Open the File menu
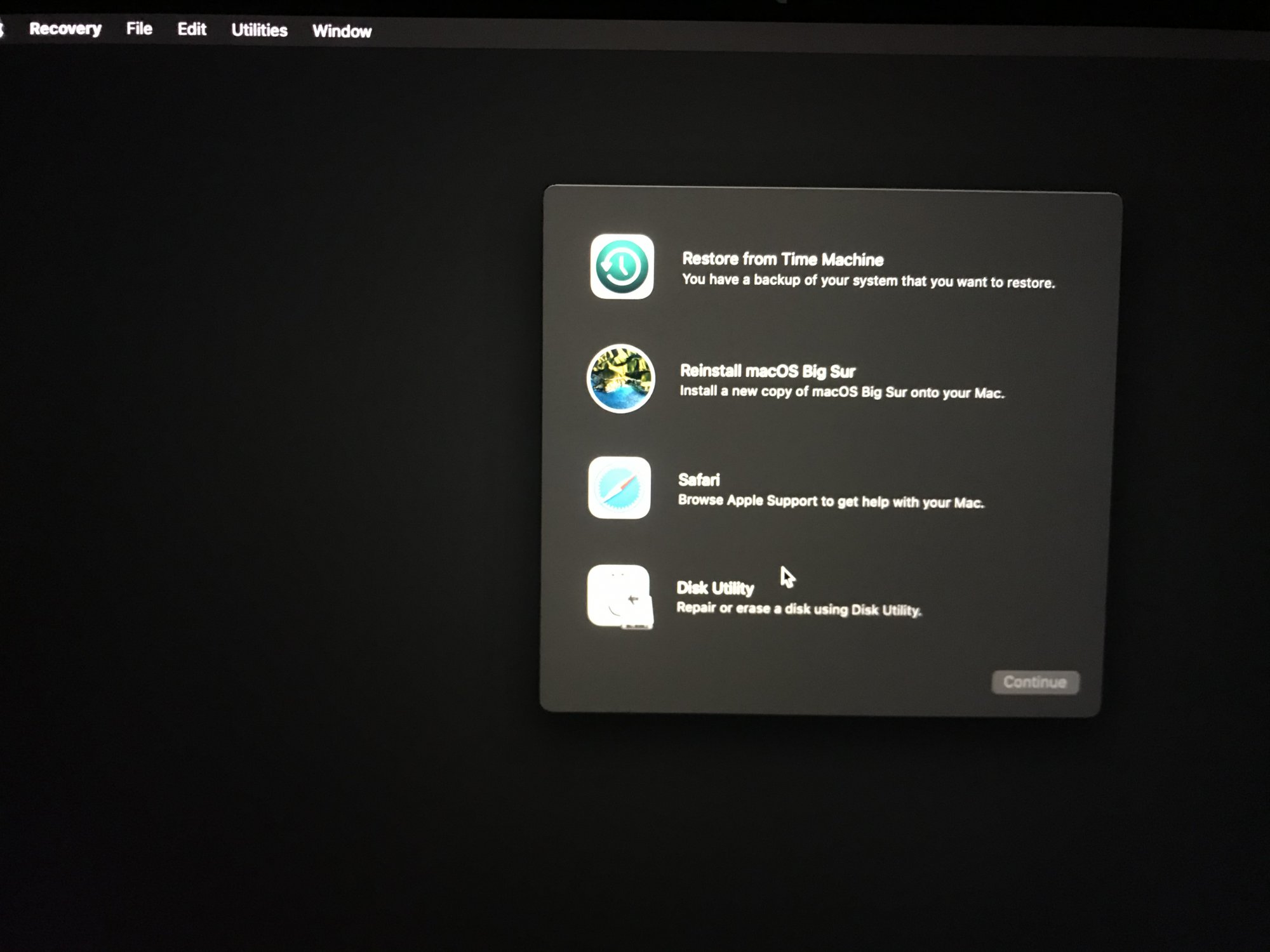 pyautogui.click(x=139, y=29)
